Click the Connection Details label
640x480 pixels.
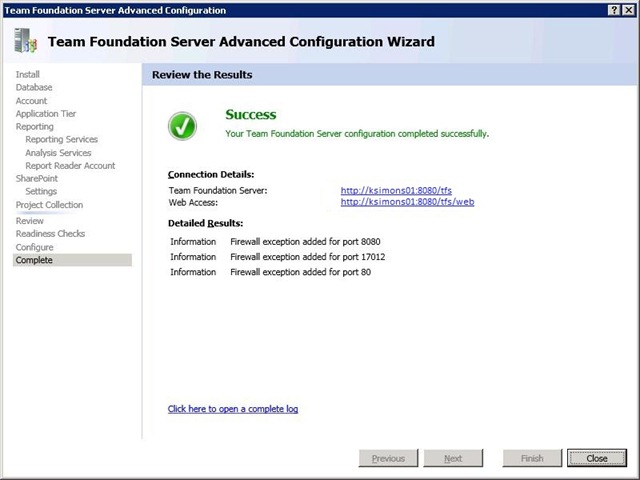tap(211, 174)
